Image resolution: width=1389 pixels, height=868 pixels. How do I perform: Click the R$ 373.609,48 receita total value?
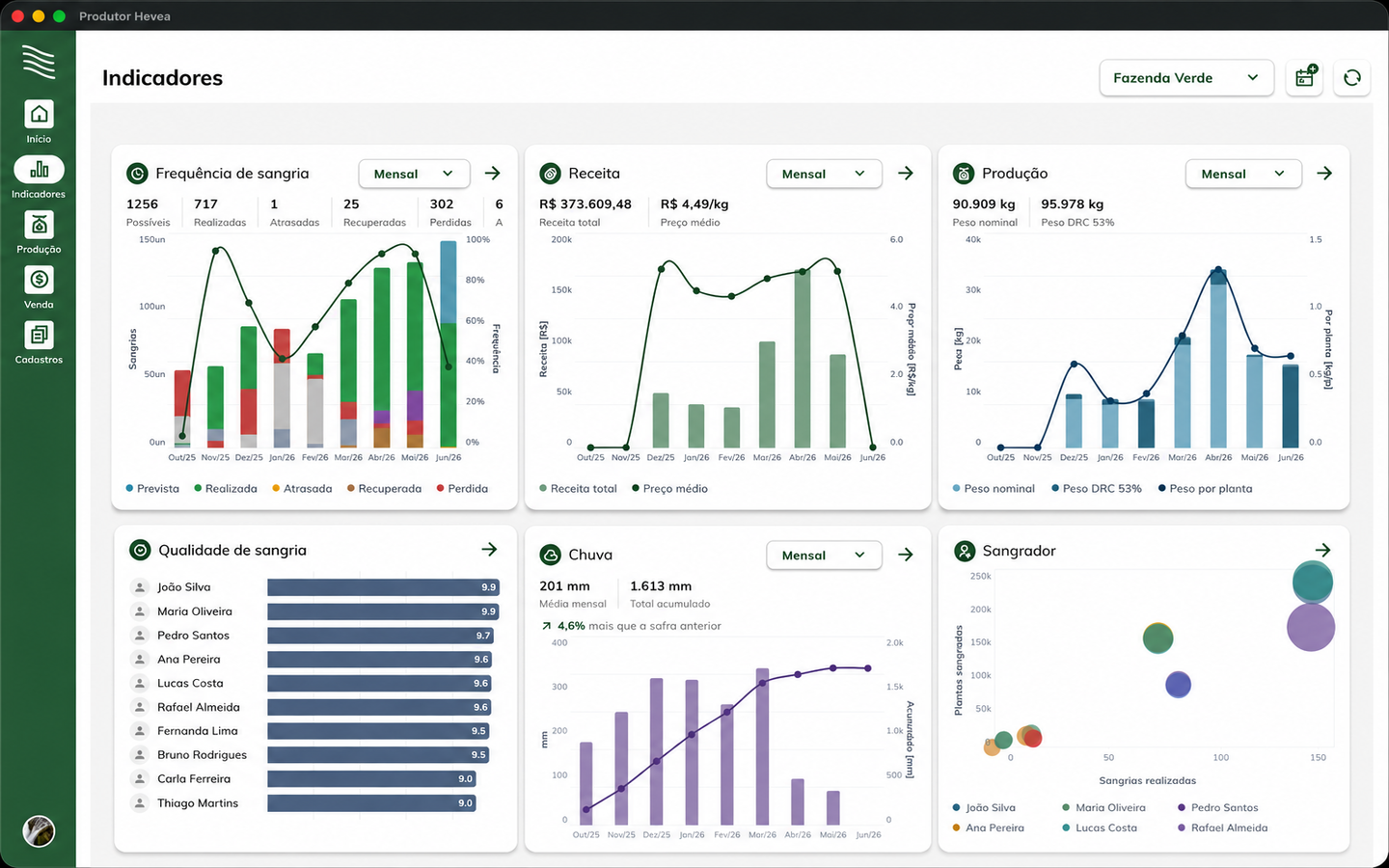click(586, 204)
